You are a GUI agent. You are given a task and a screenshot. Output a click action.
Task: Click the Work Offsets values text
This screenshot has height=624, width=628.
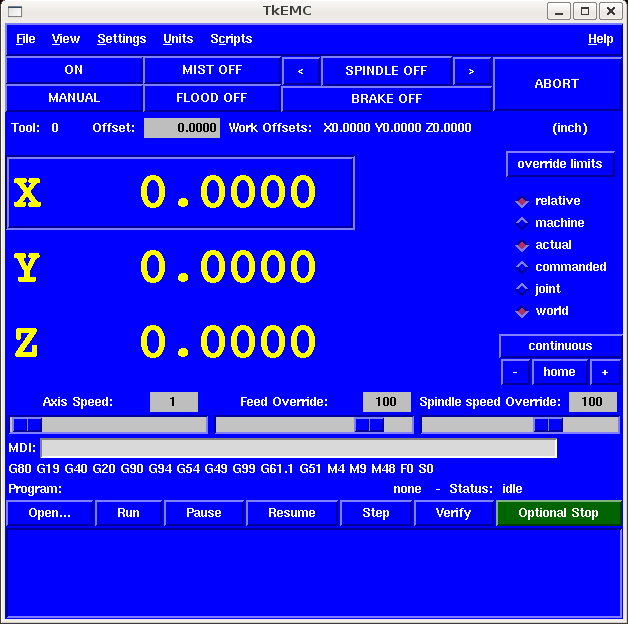point(397,128)
